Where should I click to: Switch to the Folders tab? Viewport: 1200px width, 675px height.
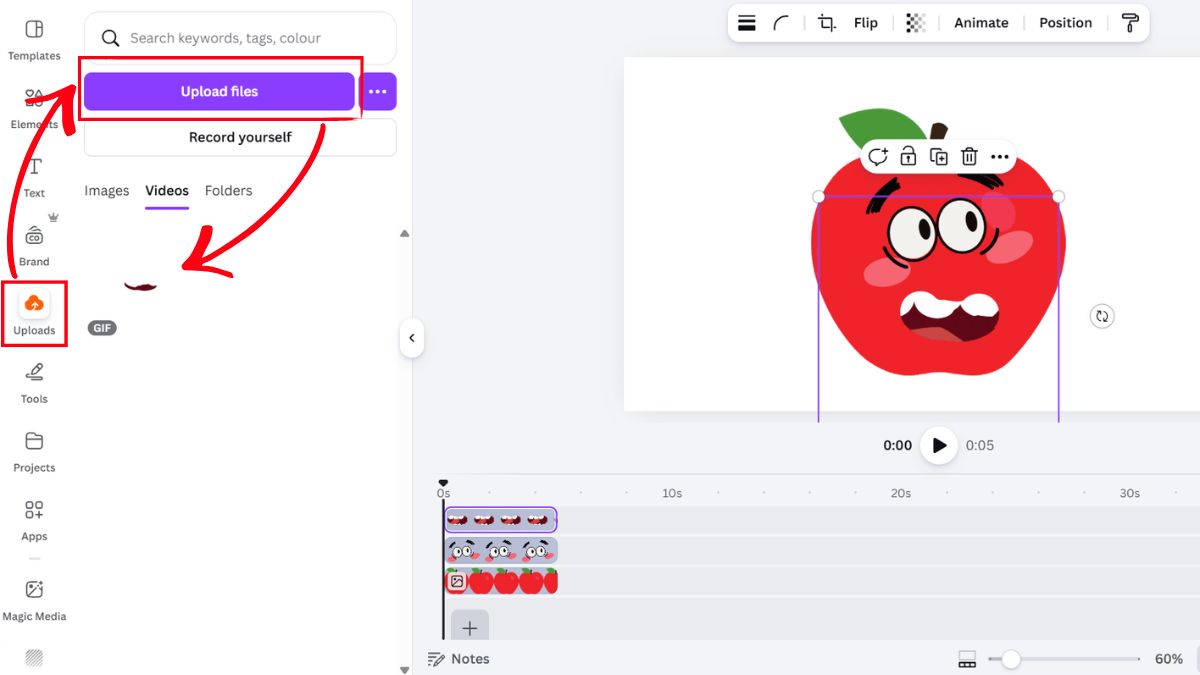point(228,191)
